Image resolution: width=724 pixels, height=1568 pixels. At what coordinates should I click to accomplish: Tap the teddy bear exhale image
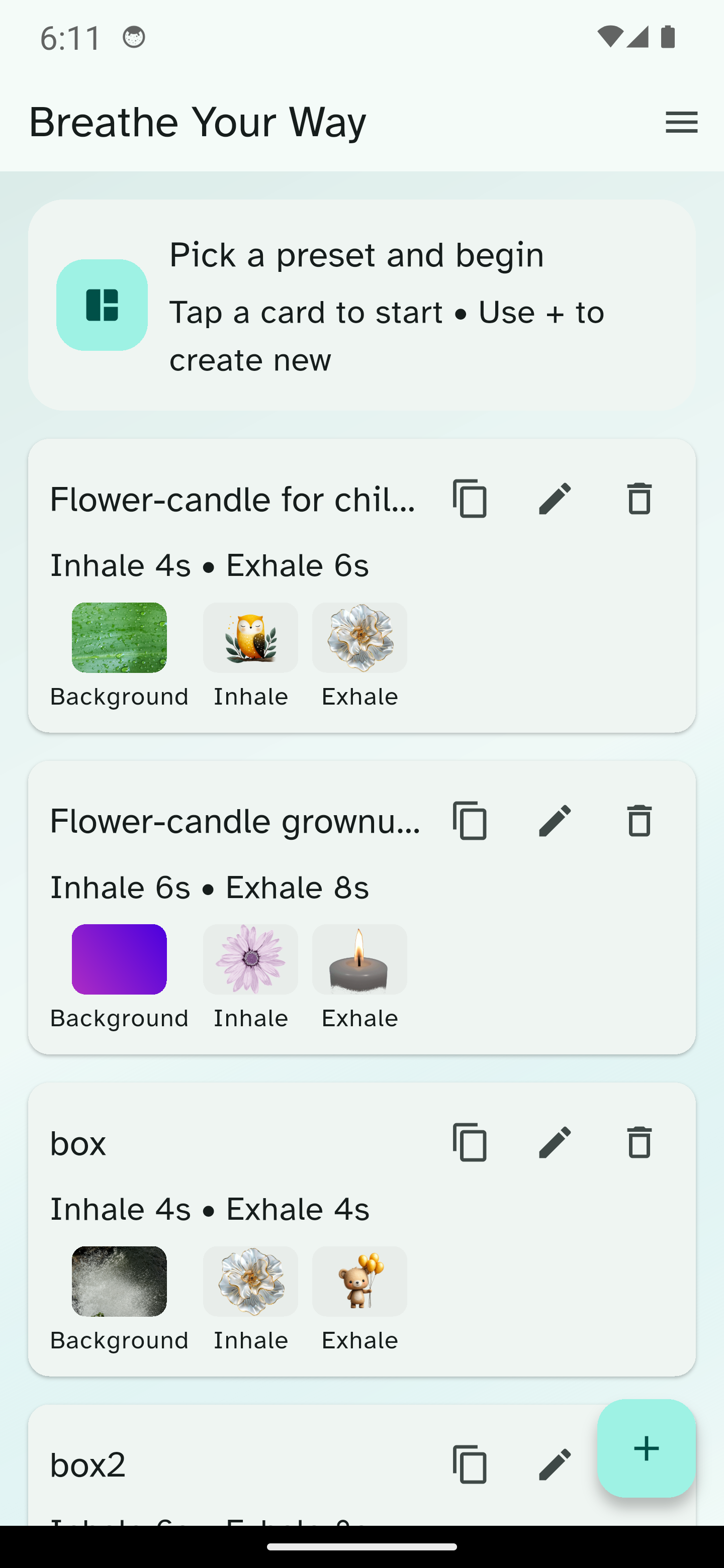pyautogui.click(x=359, y=1282)
